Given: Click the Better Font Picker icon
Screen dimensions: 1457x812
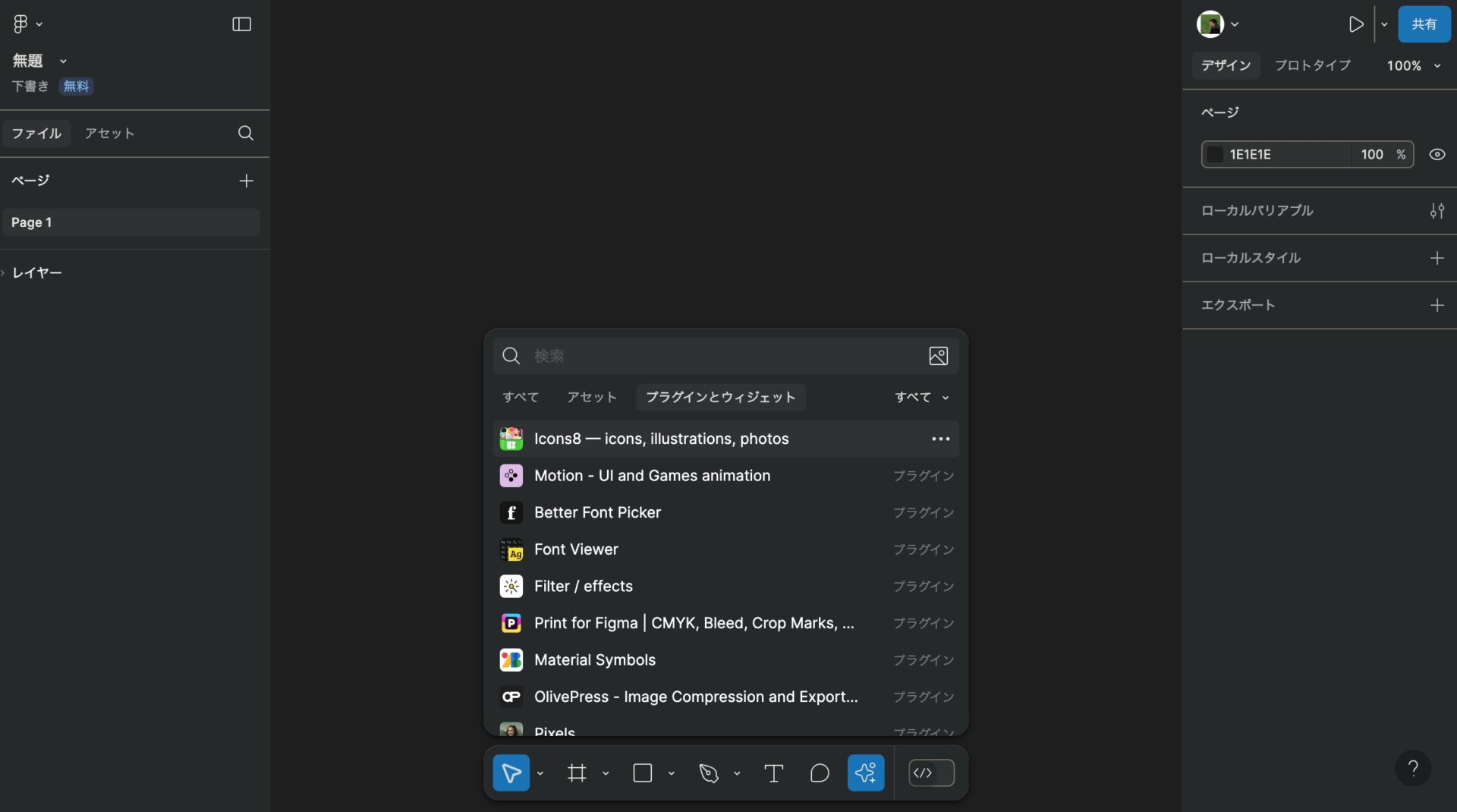Looking at the screenshot, I should click(x=511, y=513).
